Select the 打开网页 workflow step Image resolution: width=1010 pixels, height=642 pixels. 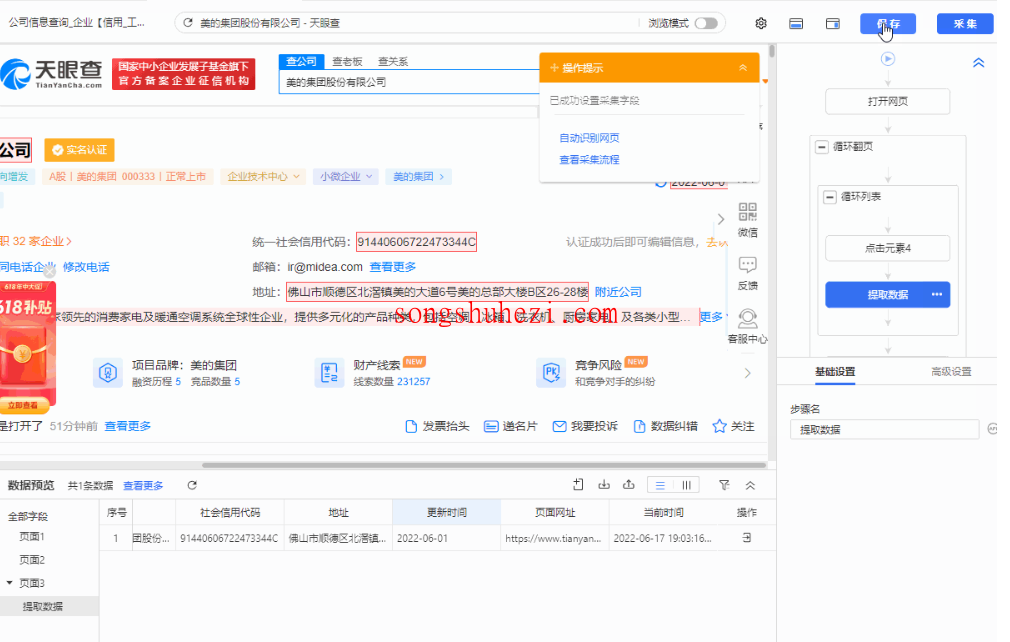[888, 101]
